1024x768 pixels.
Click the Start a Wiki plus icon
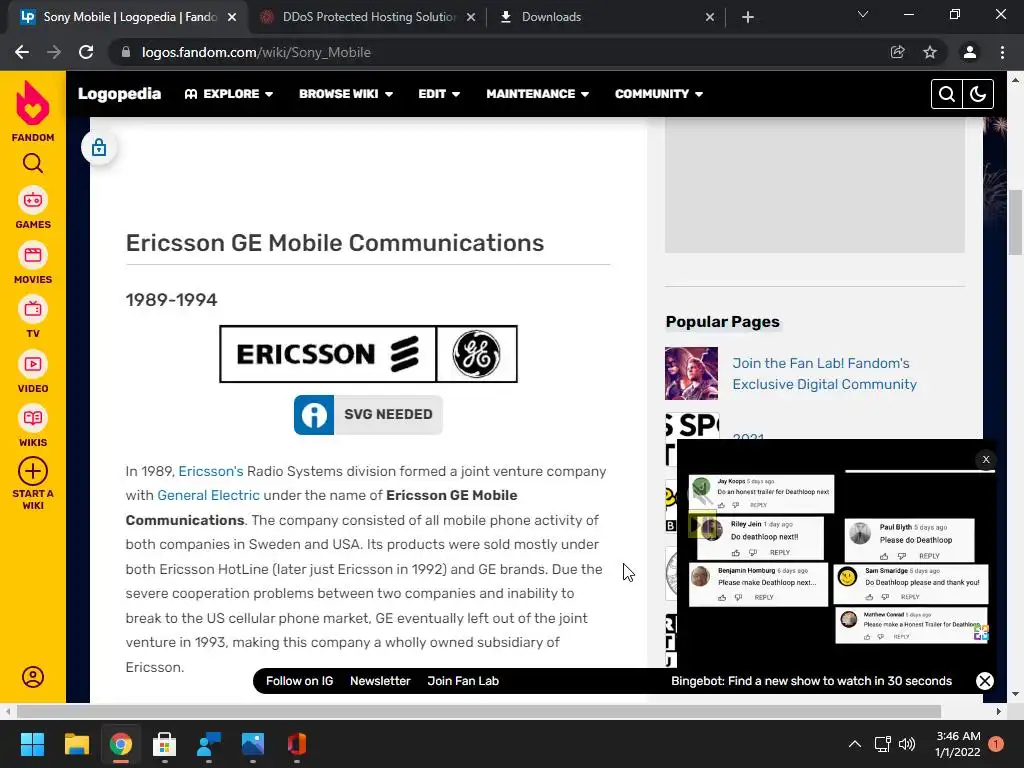click(x=33, y=471)
